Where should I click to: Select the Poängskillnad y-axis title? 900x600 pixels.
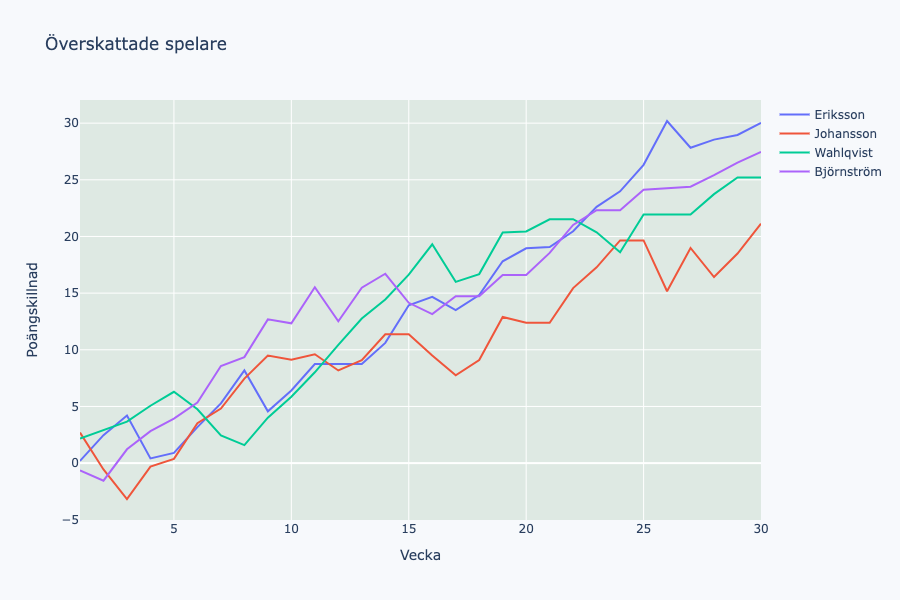(33, 310)
